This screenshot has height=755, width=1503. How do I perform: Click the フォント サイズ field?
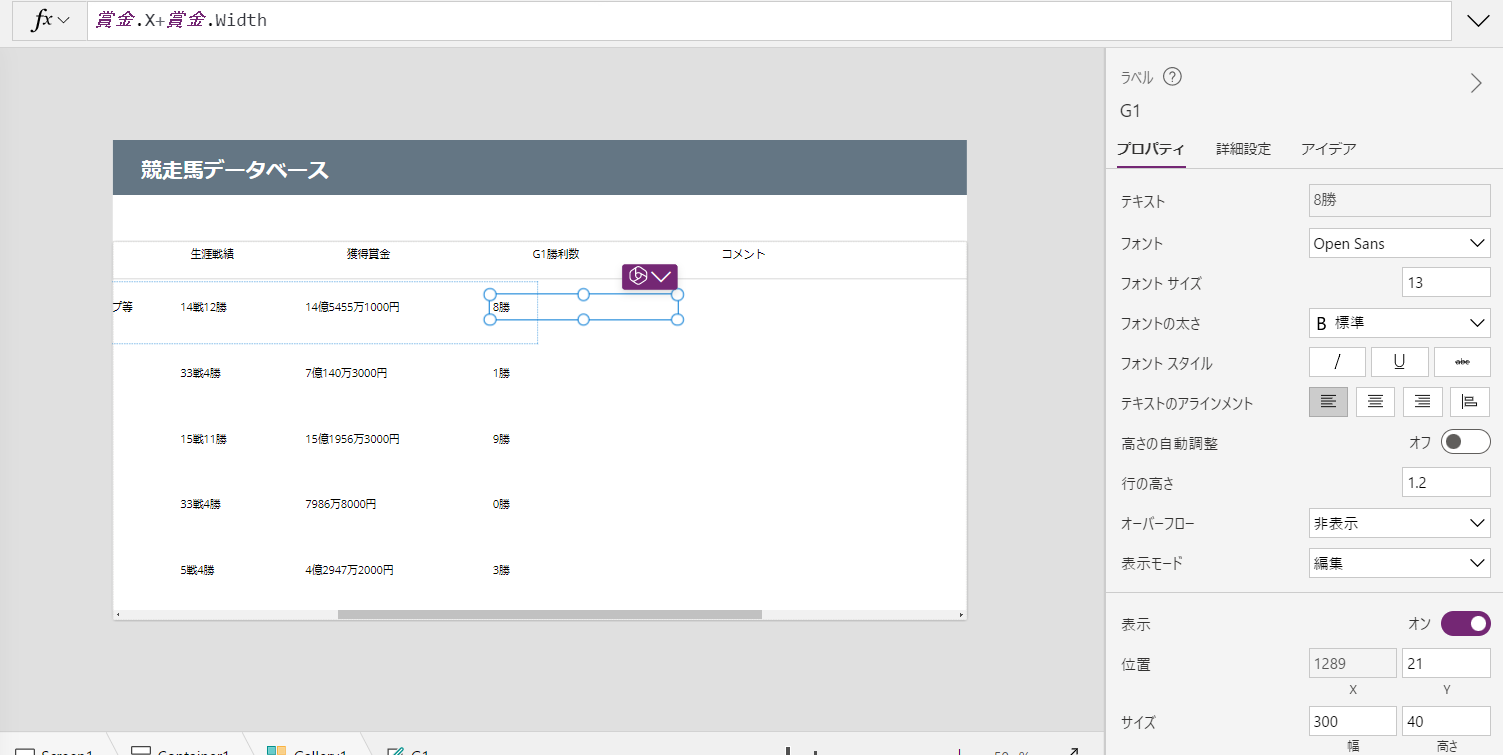point(1446,283)
